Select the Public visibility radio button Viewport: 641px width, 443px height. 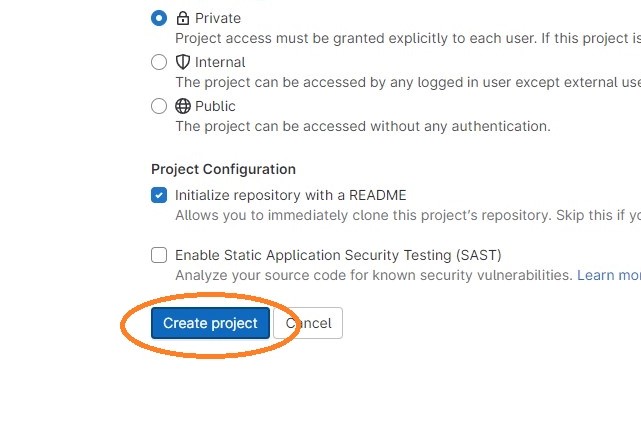[x=159, y=106]
